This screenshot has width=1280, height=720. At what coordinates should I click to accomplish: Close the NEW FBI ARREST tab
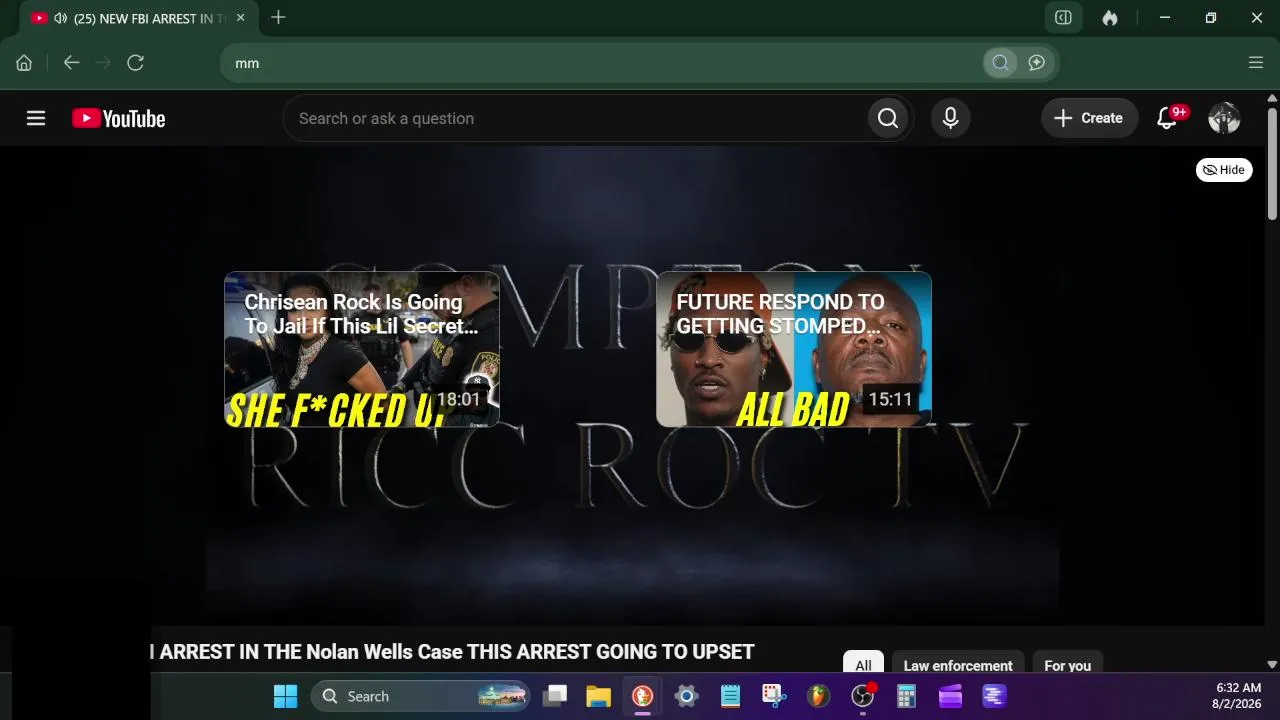pyautogui.click(x=240, y=18)
